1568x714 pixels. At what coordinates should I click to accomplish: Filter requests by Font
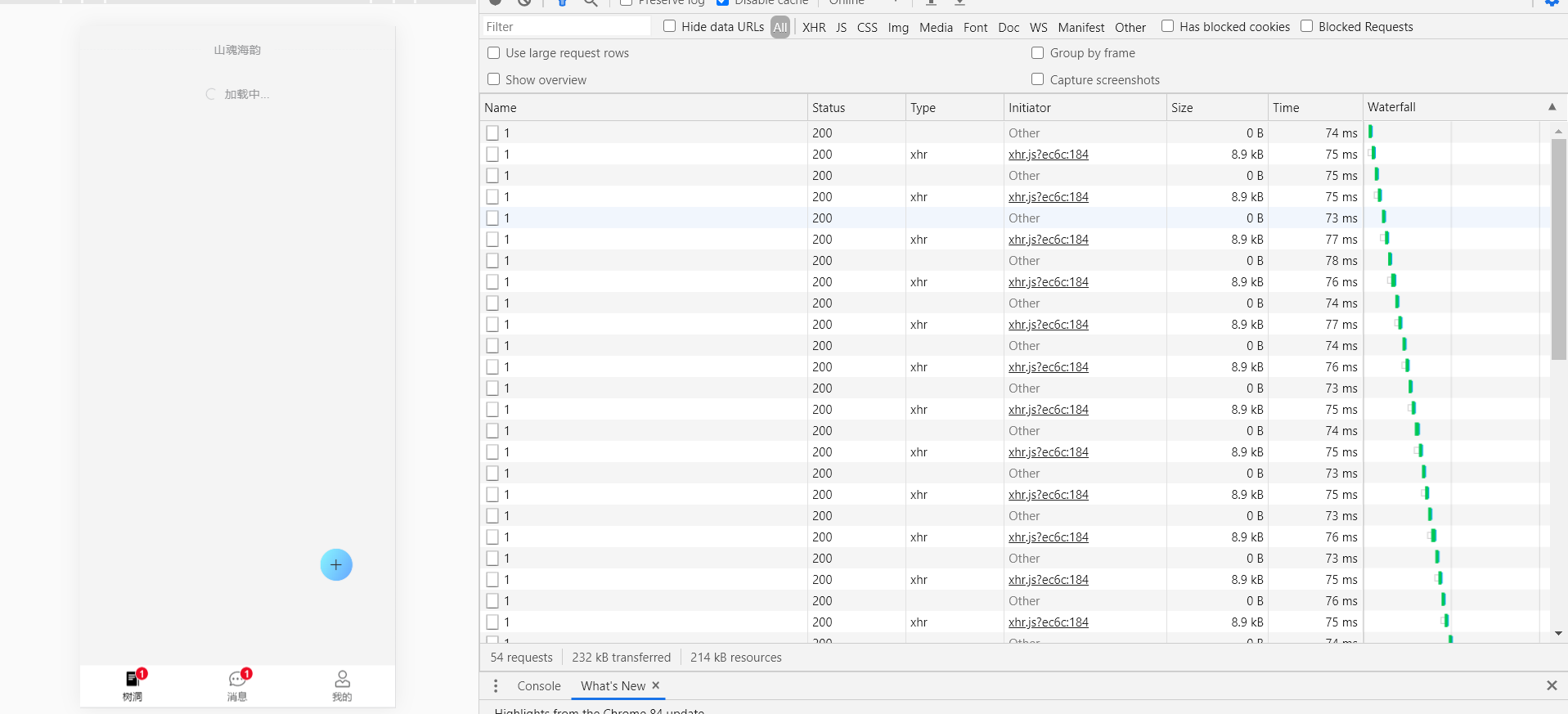975,27
